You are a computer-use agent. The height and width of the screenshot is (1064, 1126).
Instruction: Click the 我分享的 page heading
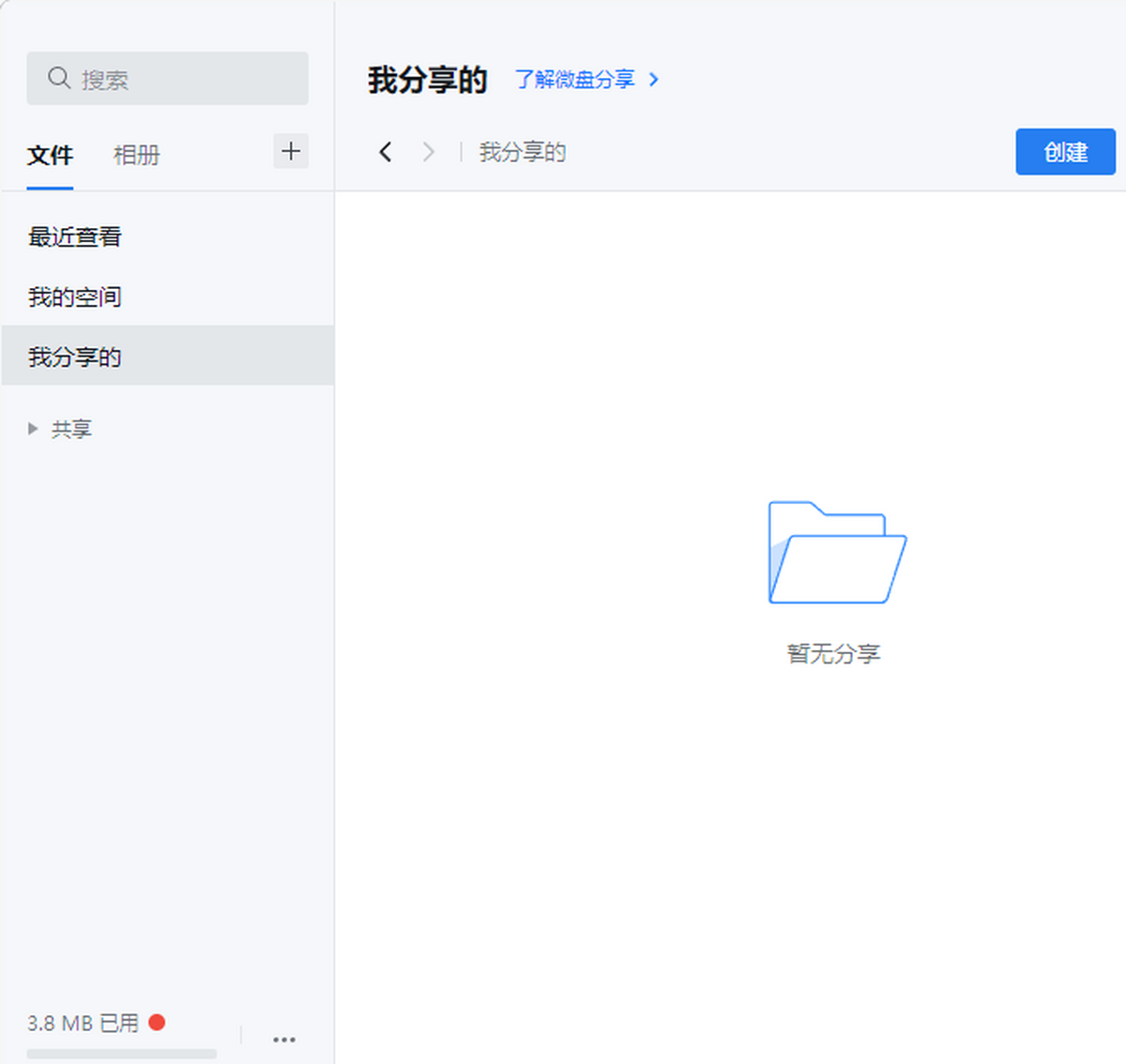[427, 80]
